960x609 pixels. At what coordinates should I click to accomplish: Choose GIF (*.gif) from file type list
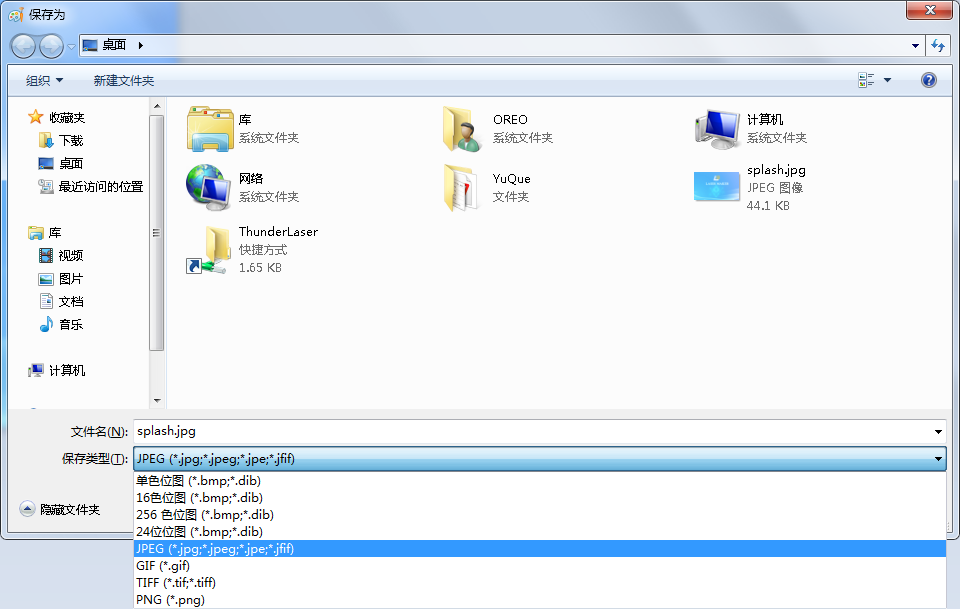(x=163, y=566)
